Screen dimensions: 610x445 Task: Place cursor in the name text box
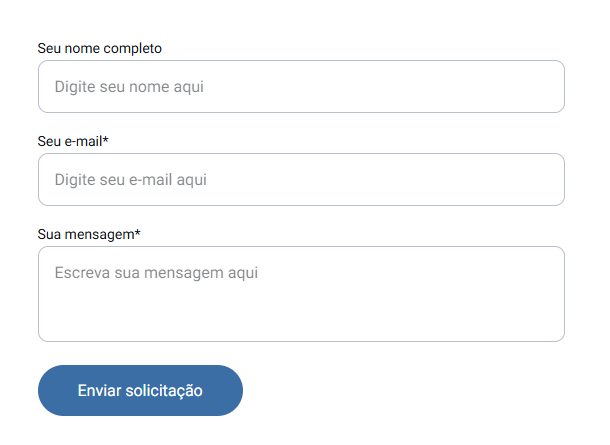coord(301,87)
